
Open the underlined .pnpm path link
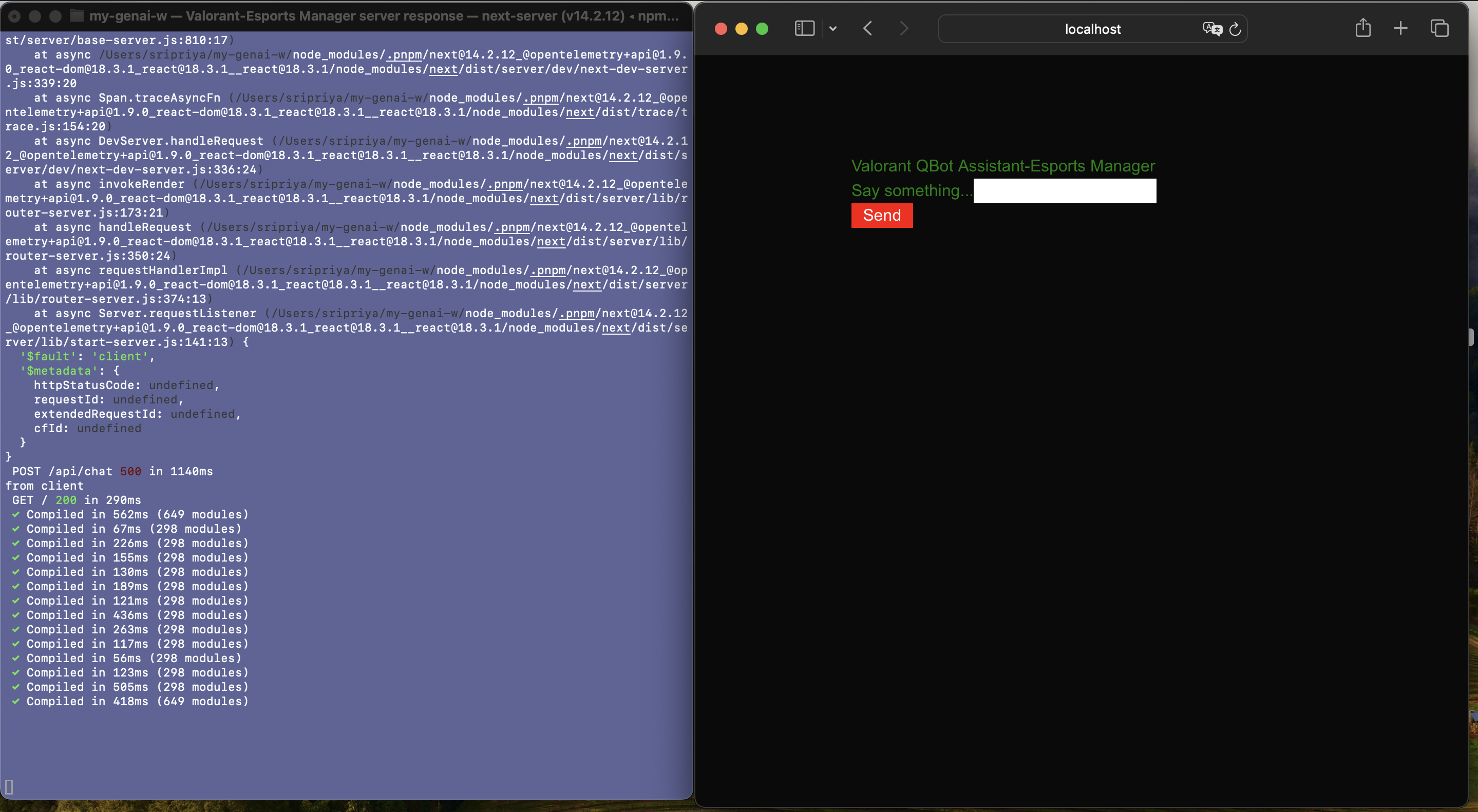point(404,55)
